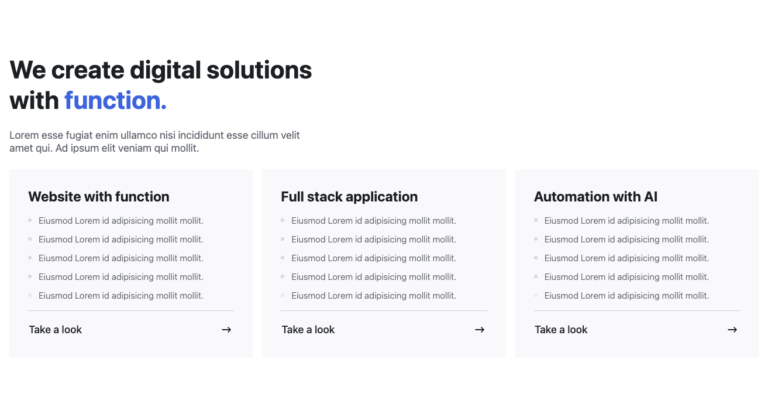Open Take a look under Automation with AI
Image resolution: width=768 pixels, height=407 pixels.
point(561,330)
